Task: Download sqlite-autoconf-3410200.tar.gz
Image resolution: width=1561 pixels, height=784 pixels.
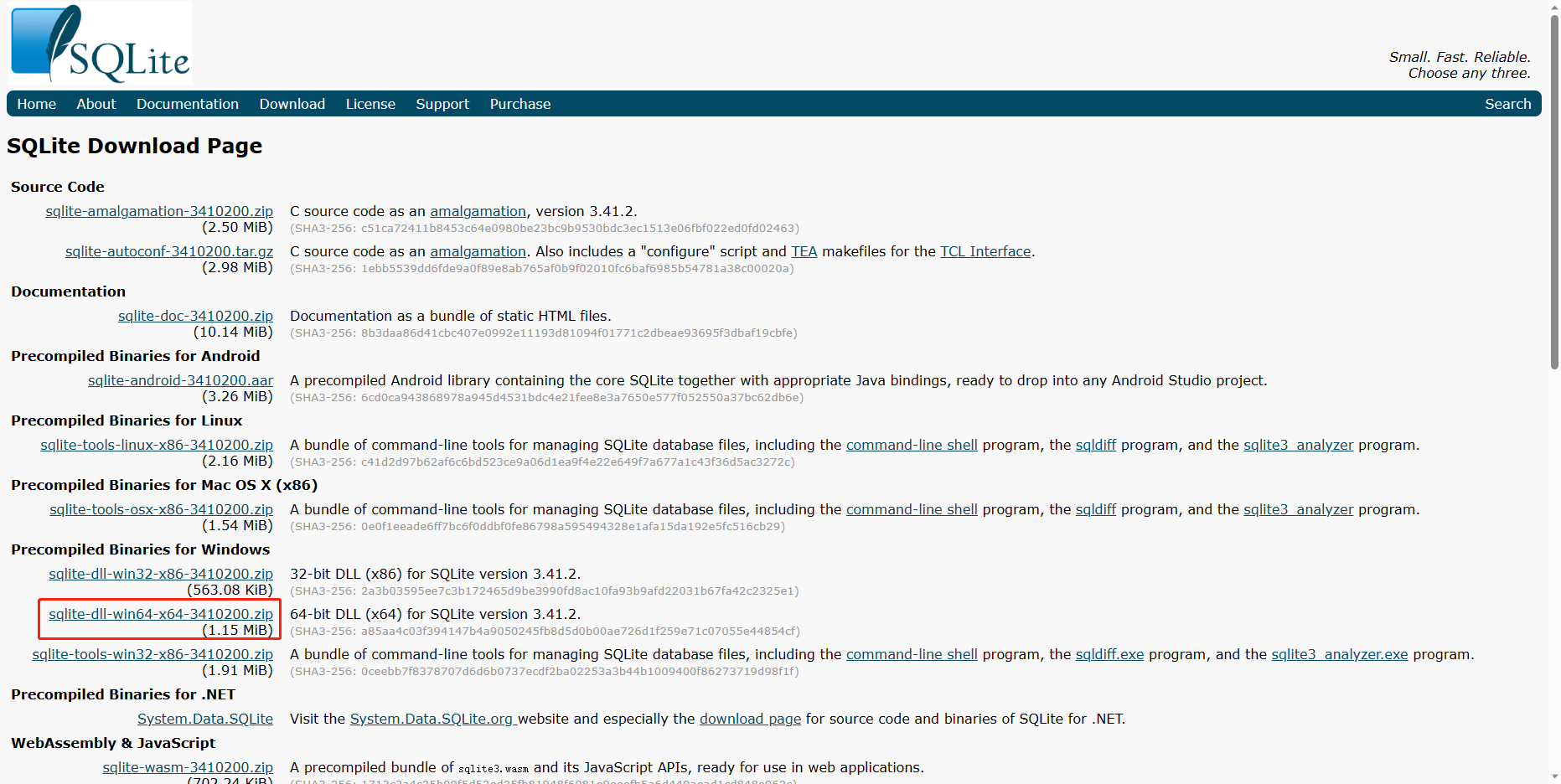Action: tap(169, 251)
